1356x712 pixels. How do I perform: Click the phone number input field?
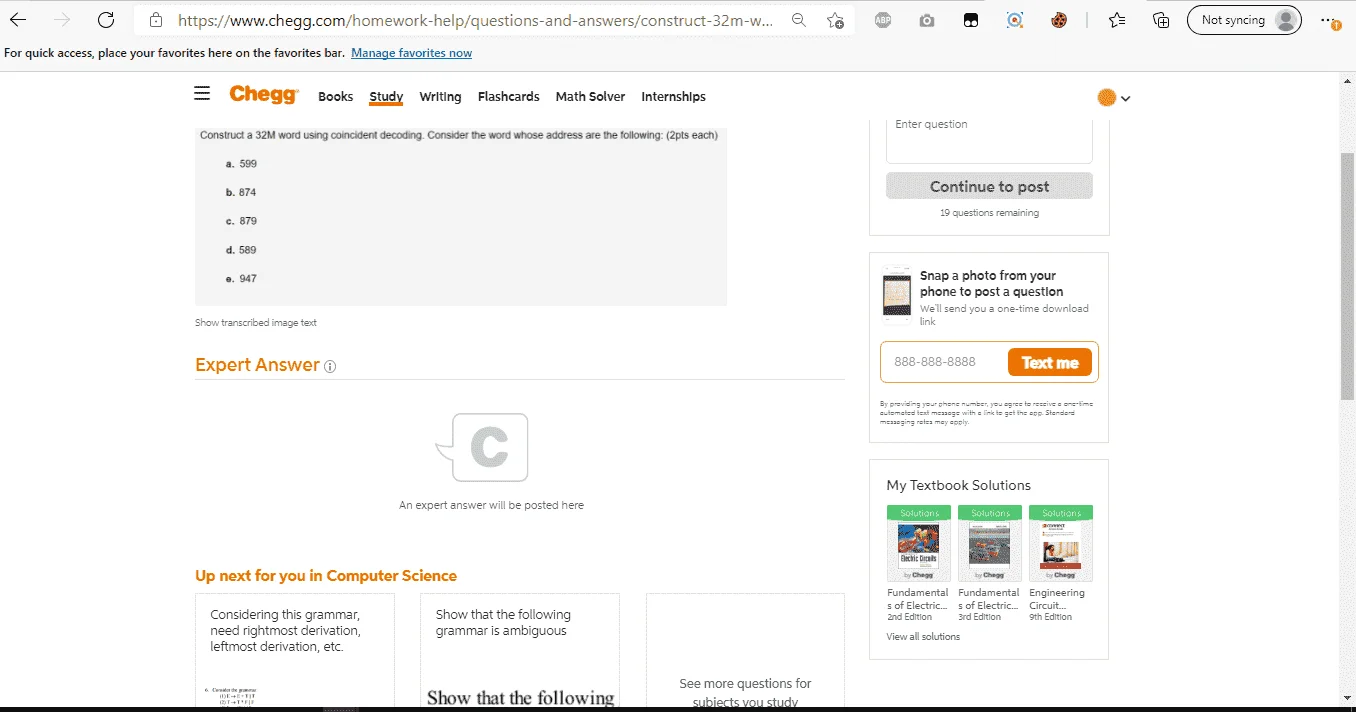pos(942,362)
